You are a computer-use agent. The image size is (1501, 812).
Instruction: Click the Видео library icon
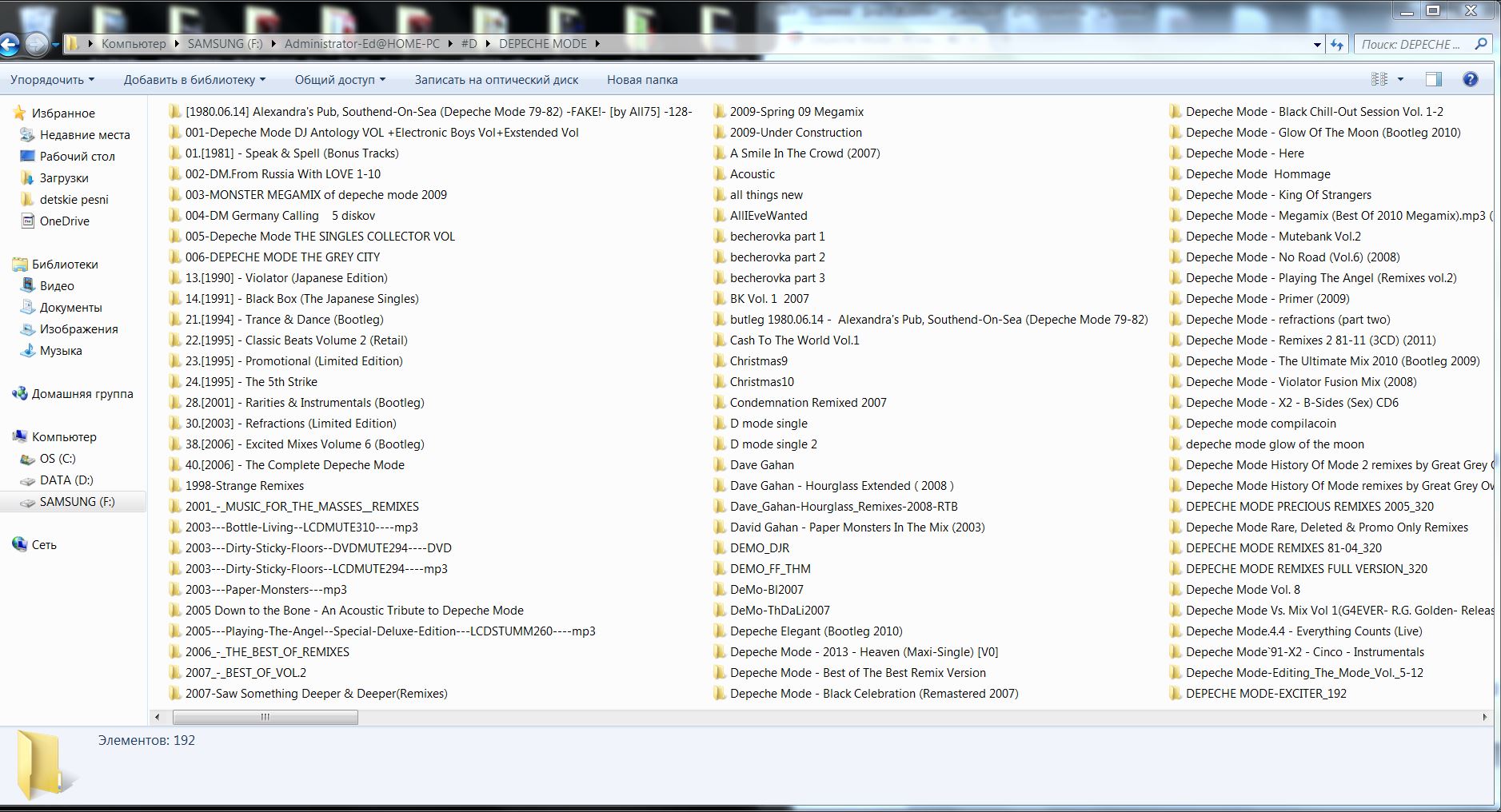[x=27, y=286]
